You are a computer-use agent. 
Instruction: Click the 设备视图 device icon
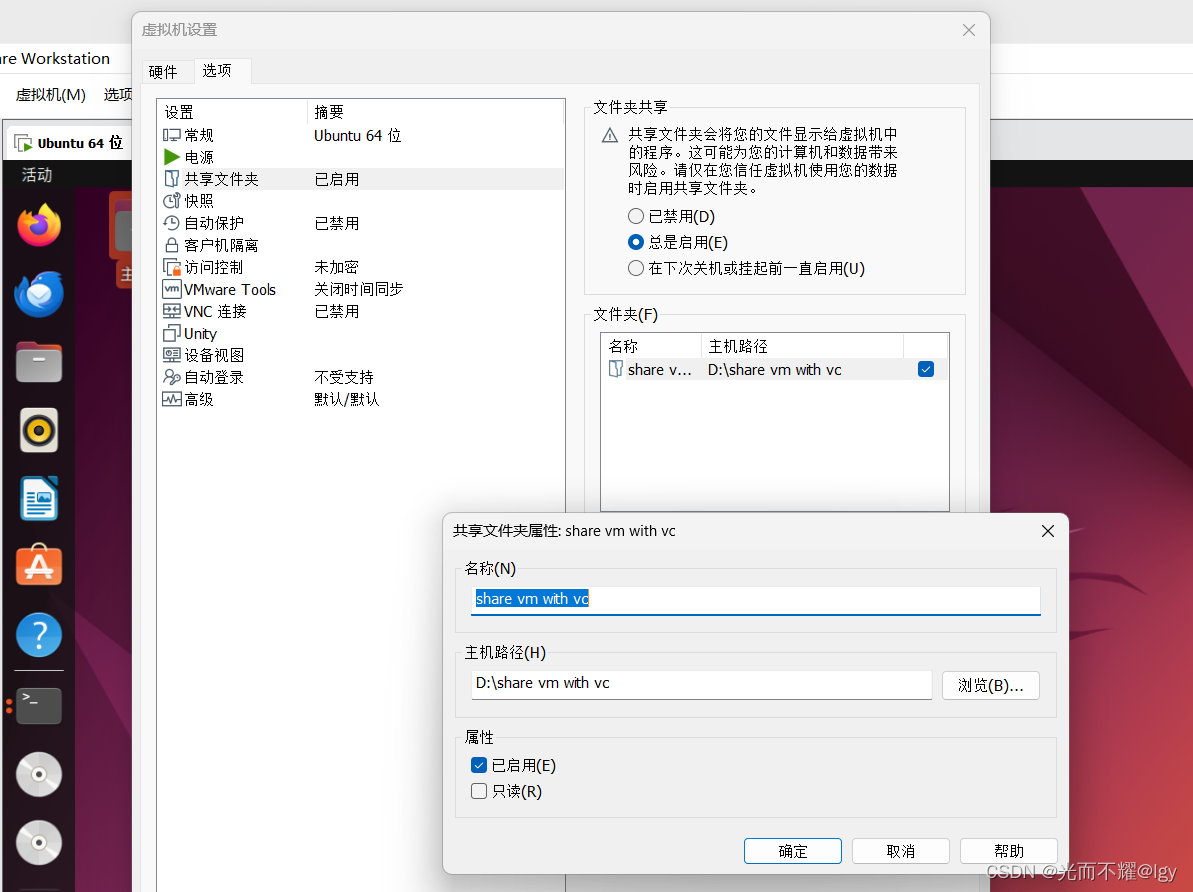(171, 355)
